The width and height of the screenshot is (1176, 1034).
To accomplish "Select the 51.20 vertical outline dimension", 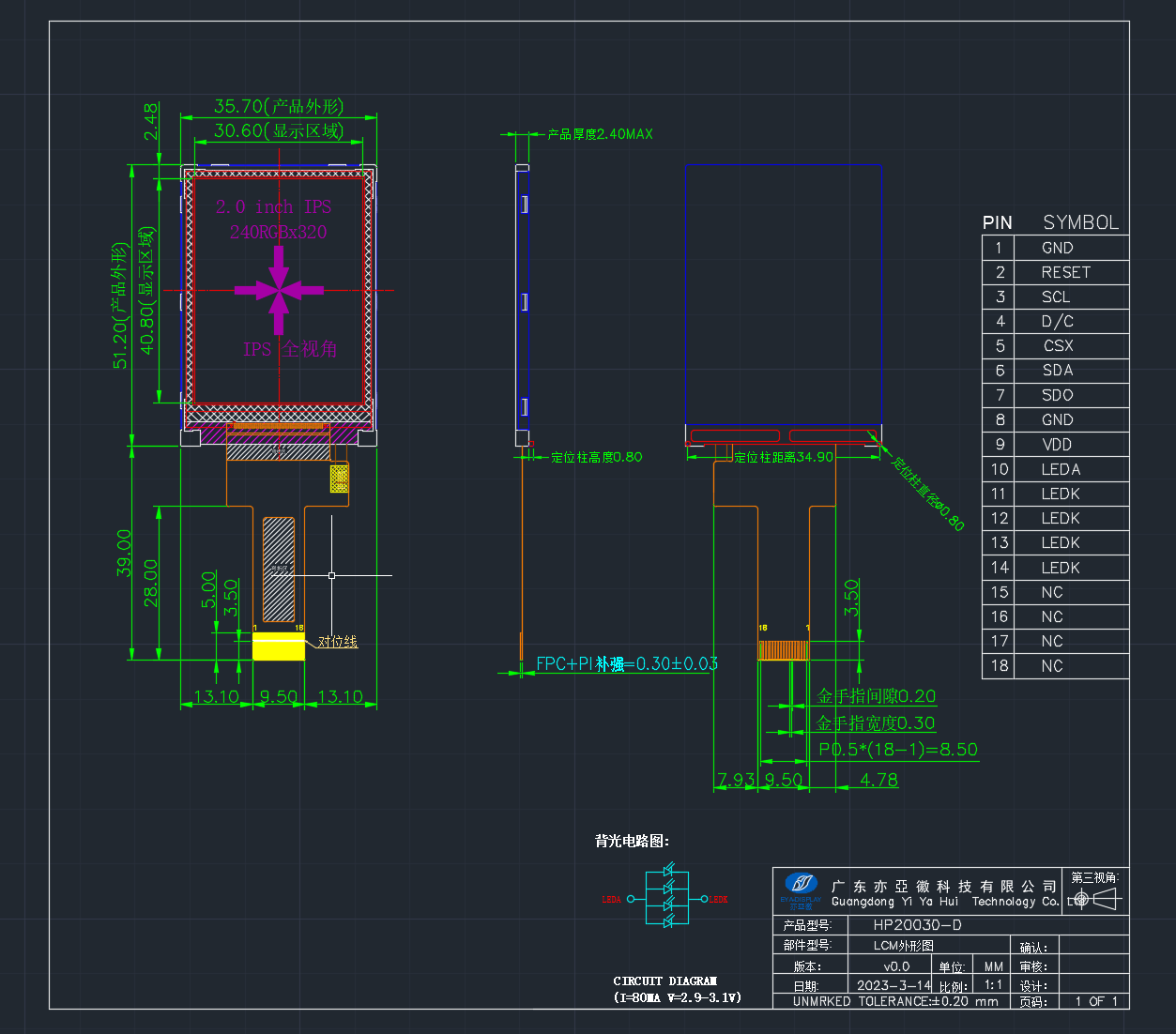I will [x=120, y=306].
